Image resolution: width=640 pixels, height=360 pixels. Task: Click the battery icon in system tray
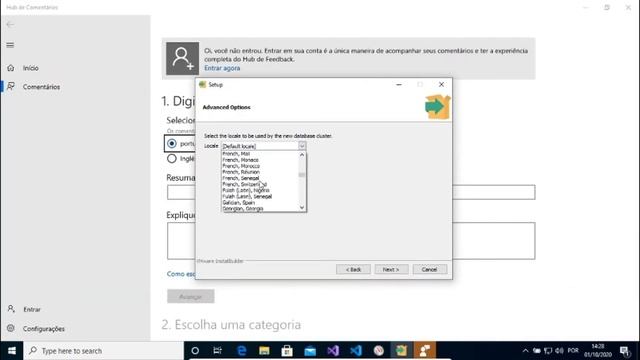(537, 351)
